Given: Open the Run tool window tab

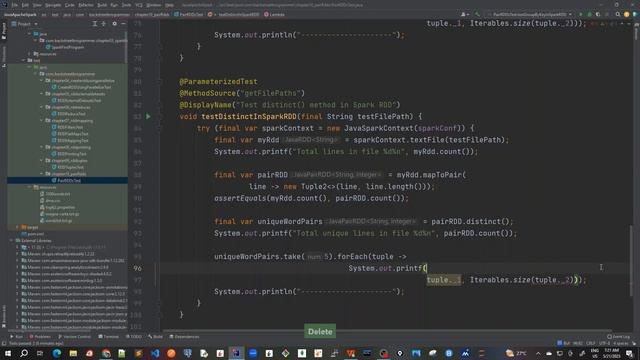Looking at the screenshot, I should (17, 337).
